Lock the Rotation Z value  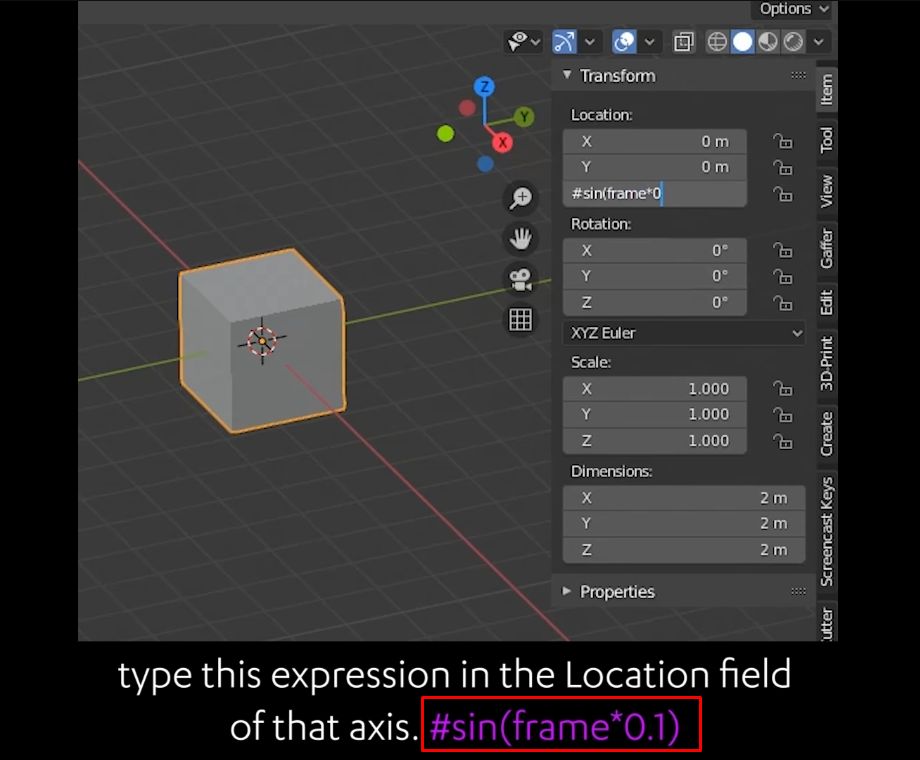[783, 303]
